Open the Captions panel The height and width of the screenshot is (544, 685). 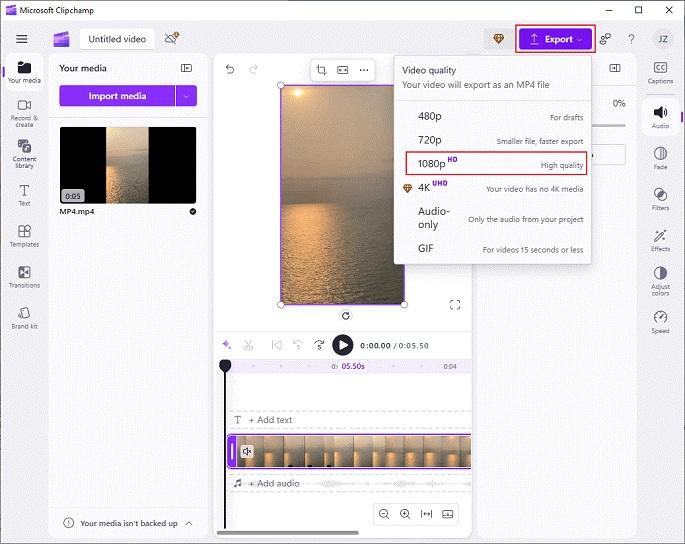tap(660, 72)
